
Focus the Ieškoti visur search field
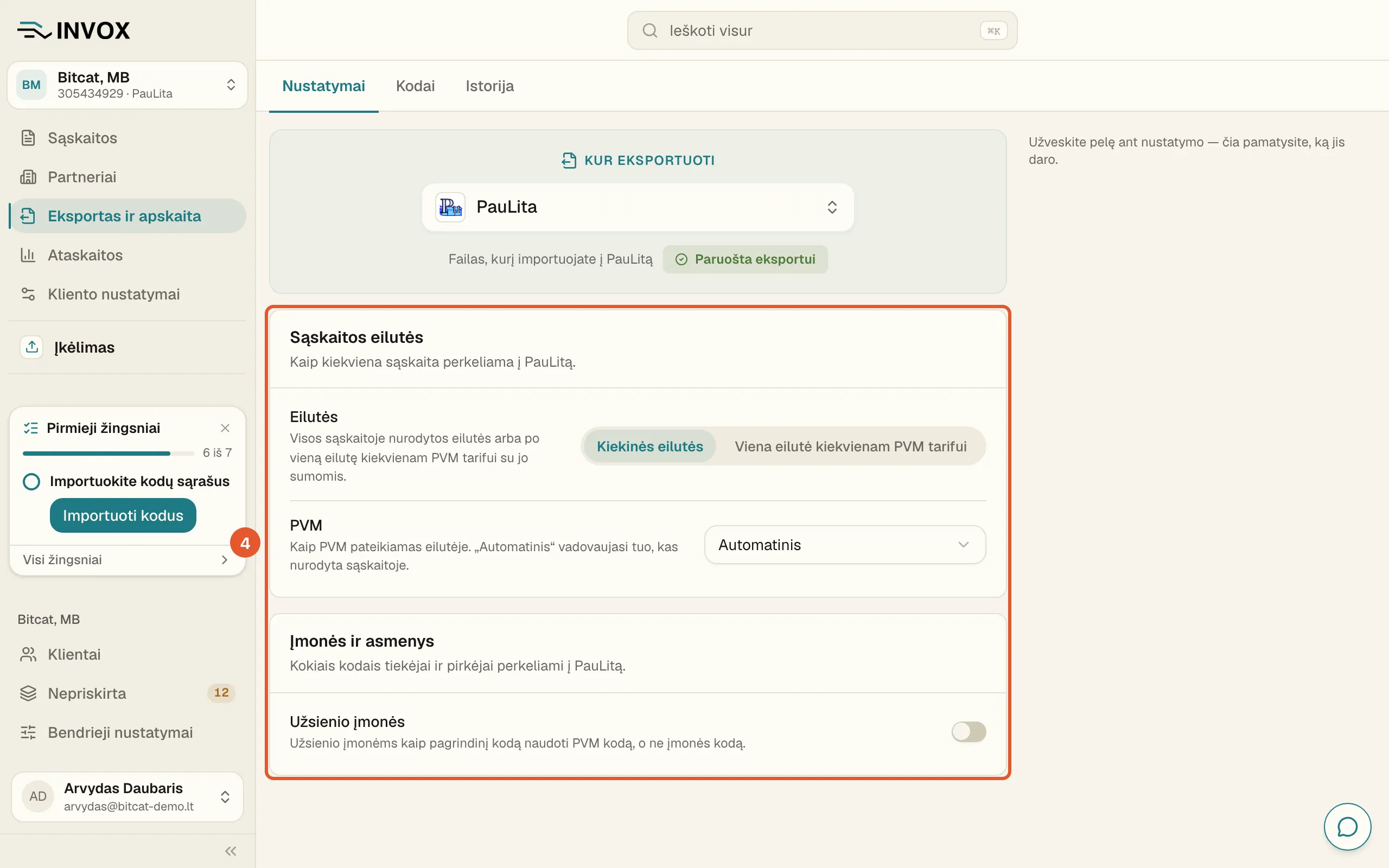(822, 30)
